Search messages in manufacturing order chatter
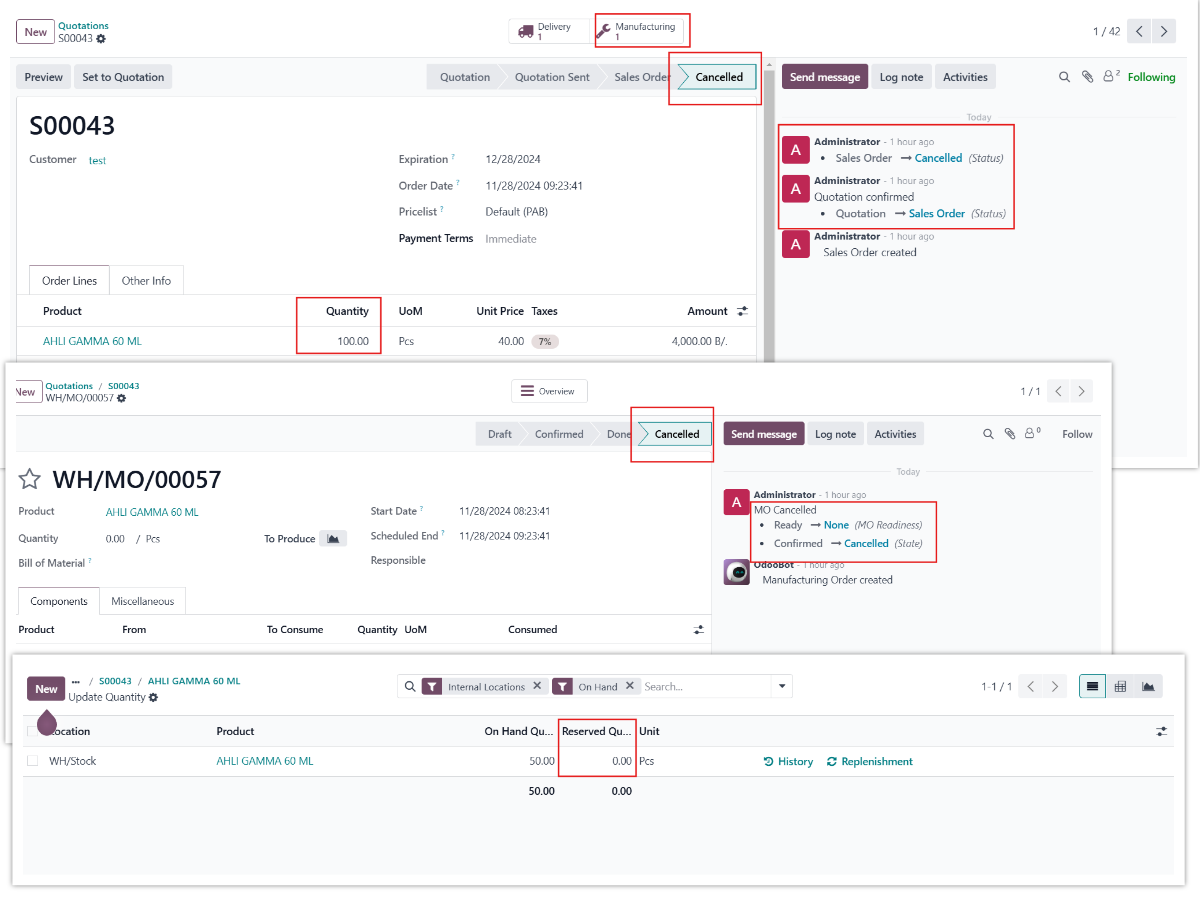Viewport: 1200px width, 900px height. tap(988, 434)
